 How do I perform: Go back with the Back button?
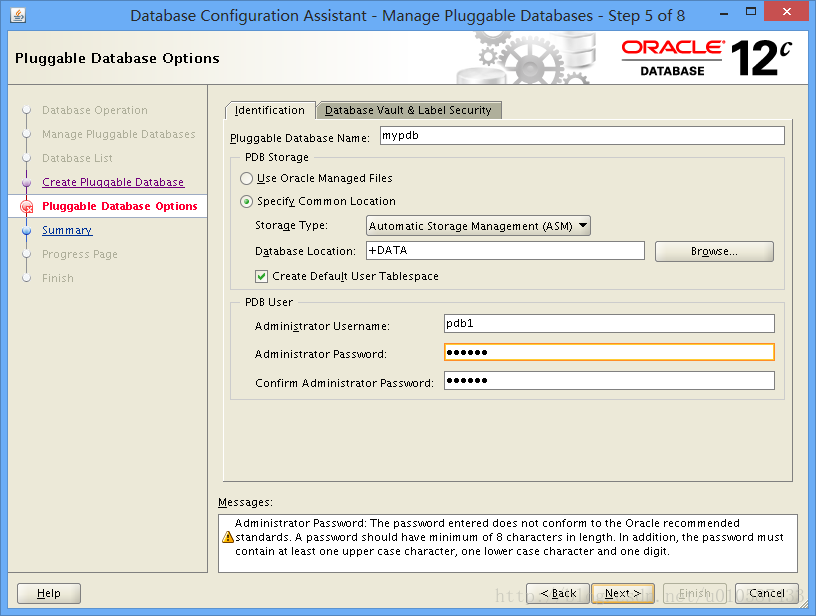coord(558,593)
